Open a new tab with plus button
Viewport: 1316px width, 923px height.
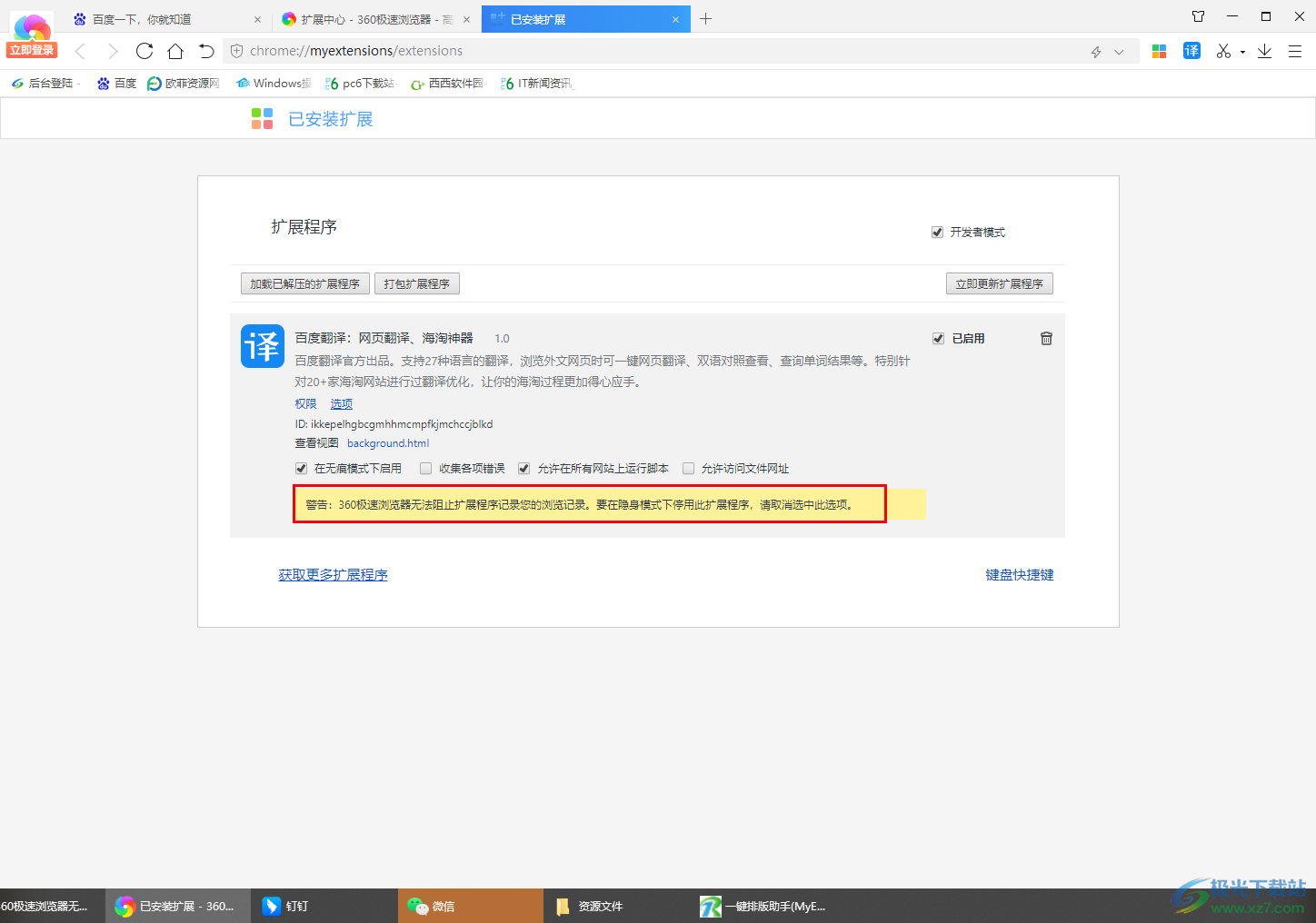click(x=705, y=18)
